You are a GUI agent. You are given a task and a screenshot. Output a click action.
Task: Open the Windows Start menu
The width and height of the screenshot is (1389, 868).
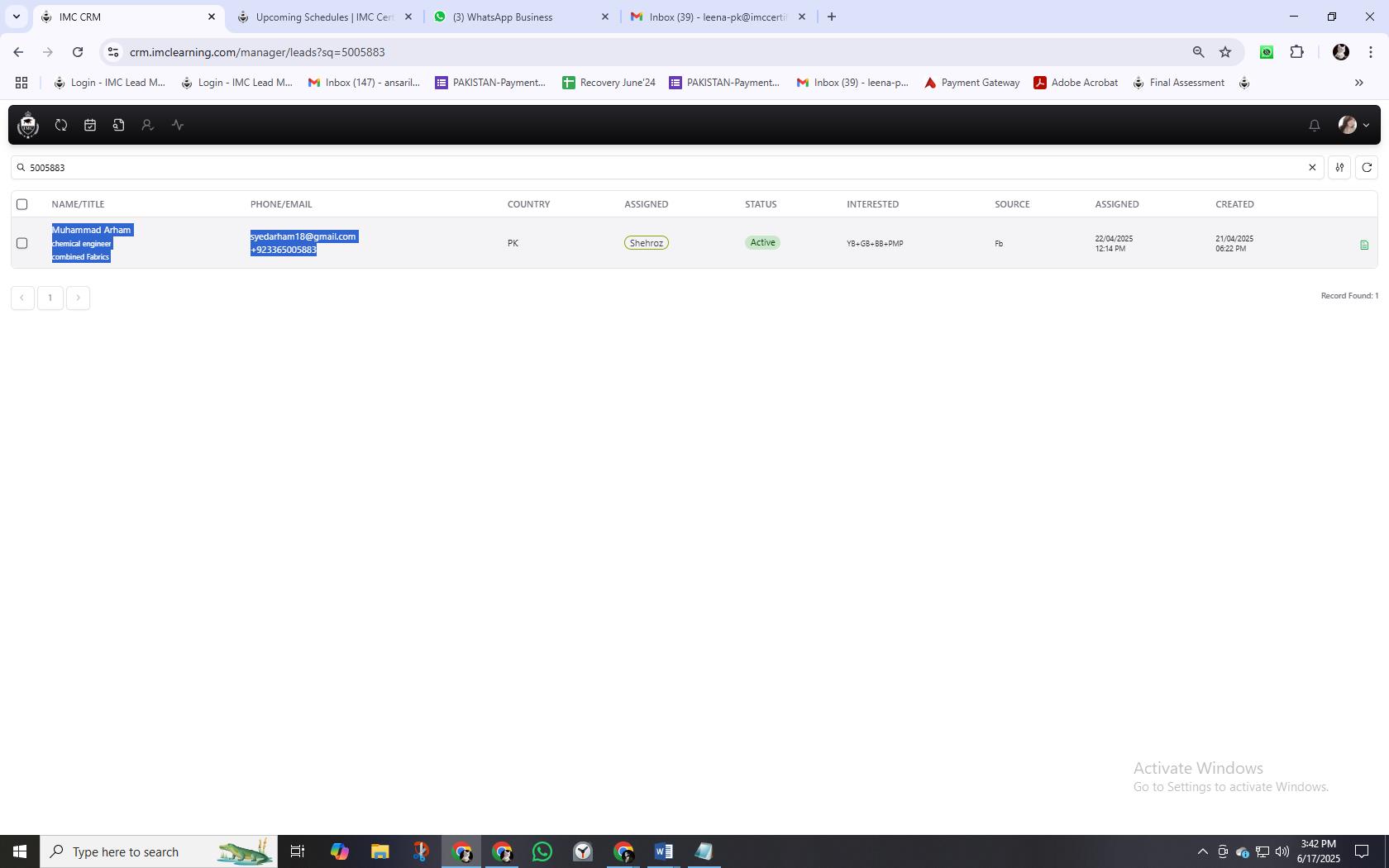[20, 851]
